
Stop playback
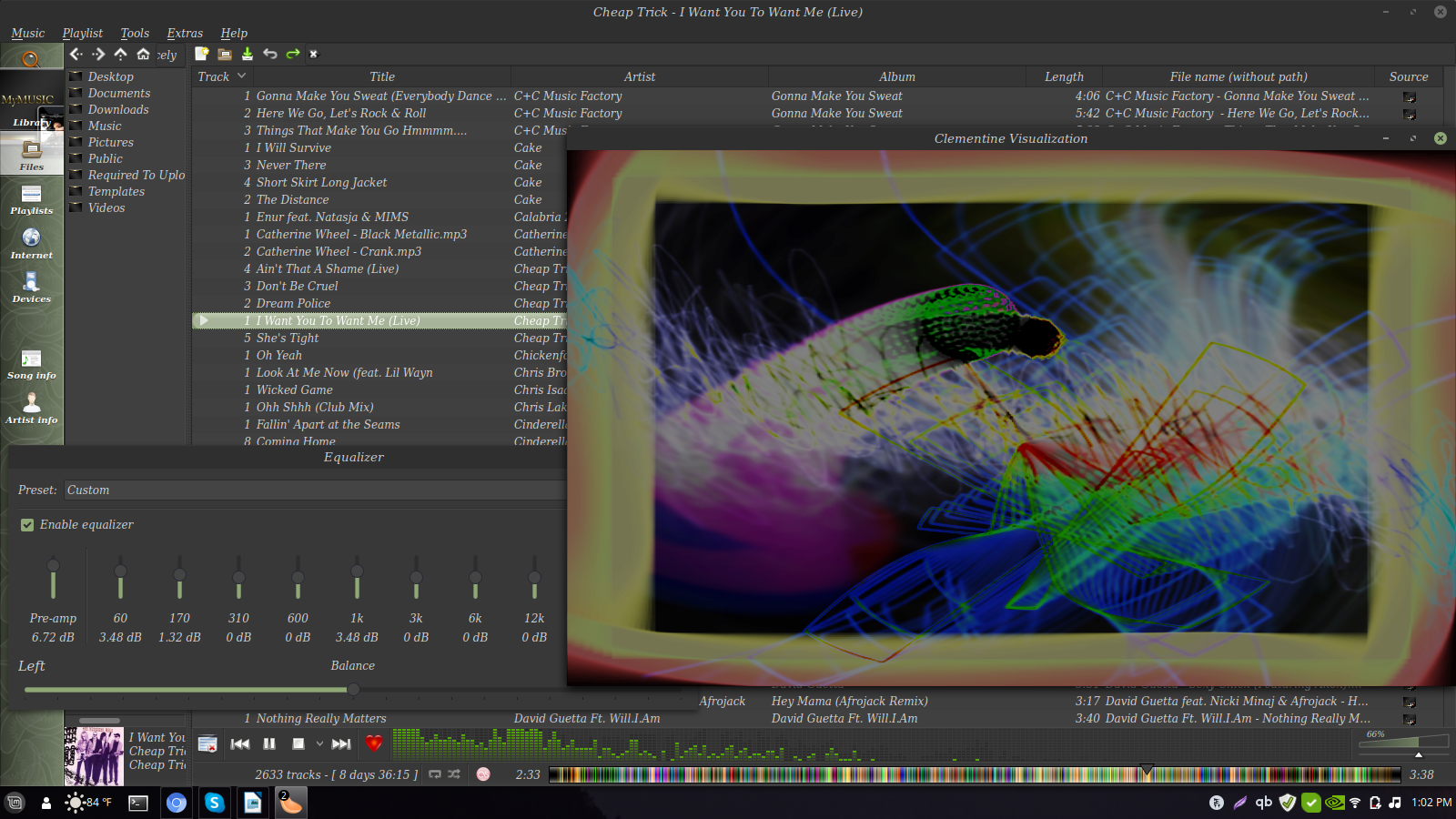click(x=298, y=743)
